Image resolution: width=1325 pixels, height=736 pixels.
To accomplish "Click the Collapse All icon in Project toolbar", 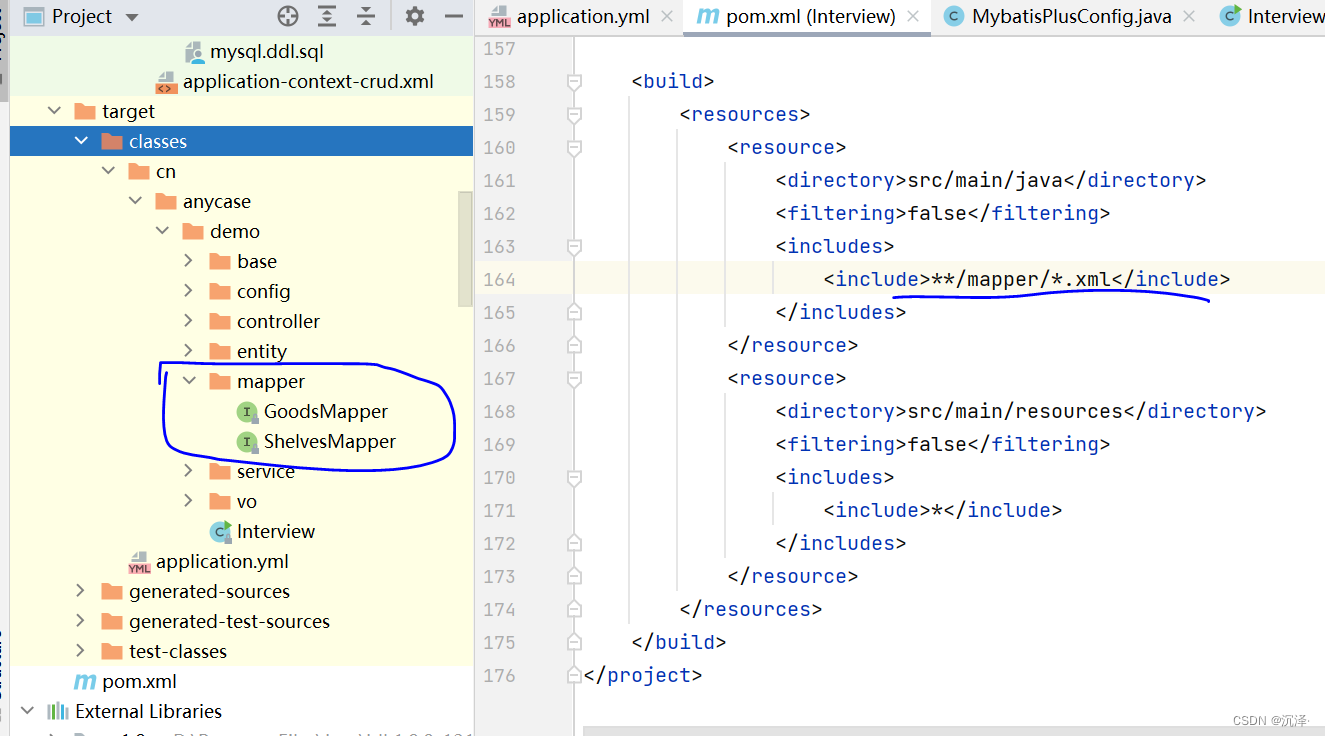I will coord(366,16).
